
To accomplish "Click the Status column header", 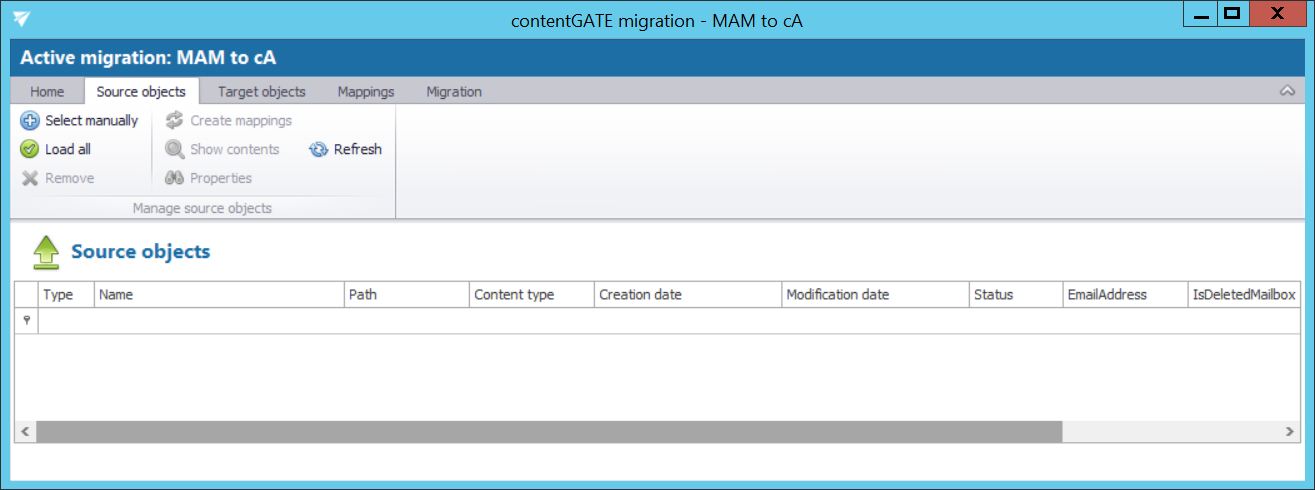I will click(x=1014, y=295).
